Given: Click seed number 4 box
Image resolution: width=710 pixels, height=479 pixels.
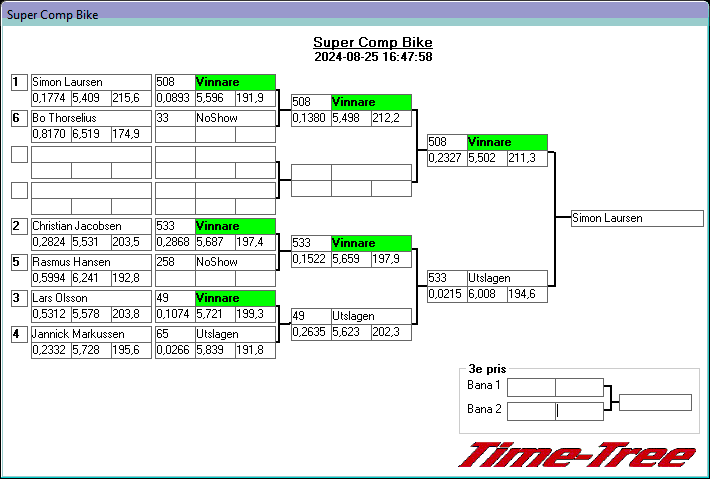Looking at the screenshot, I should tap(19, 335).
